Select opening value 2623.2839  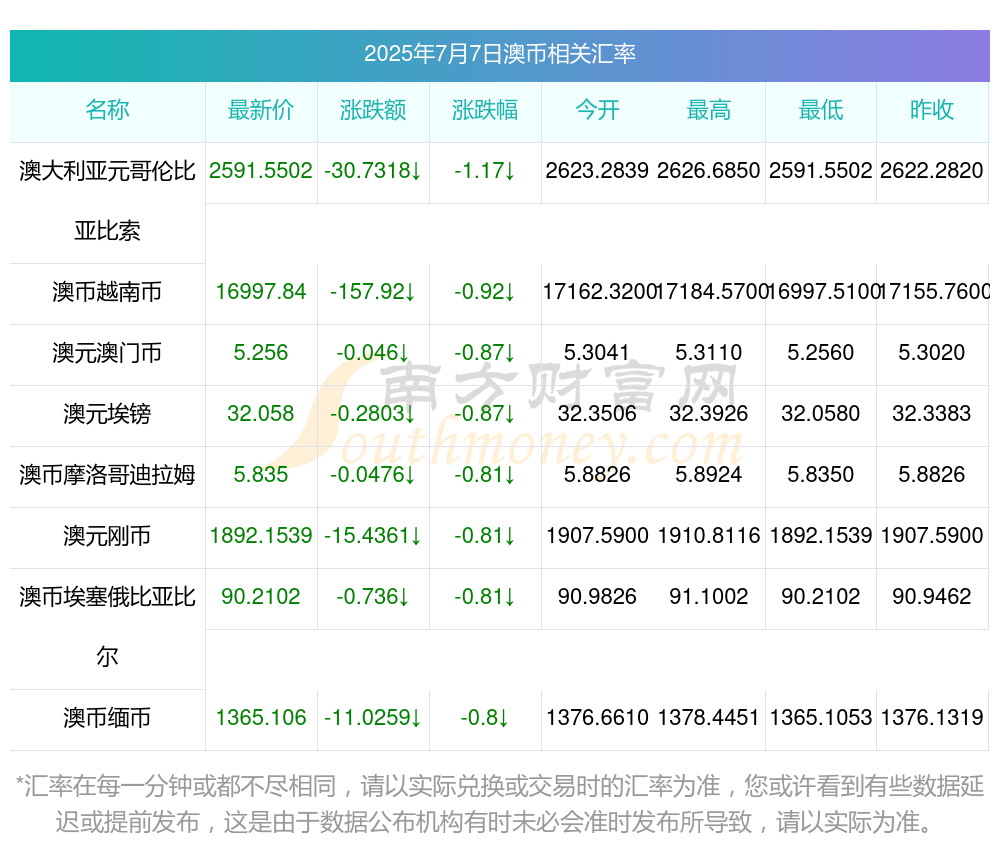tap(597, 170)
